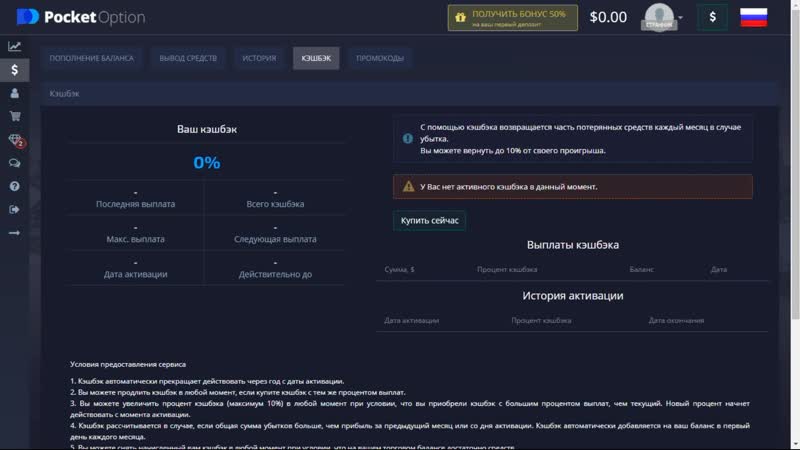The width and height of the screenshot is (800, 450).
Task: Open the trading chart sidebar icon
Action: [x=14, y=46]
